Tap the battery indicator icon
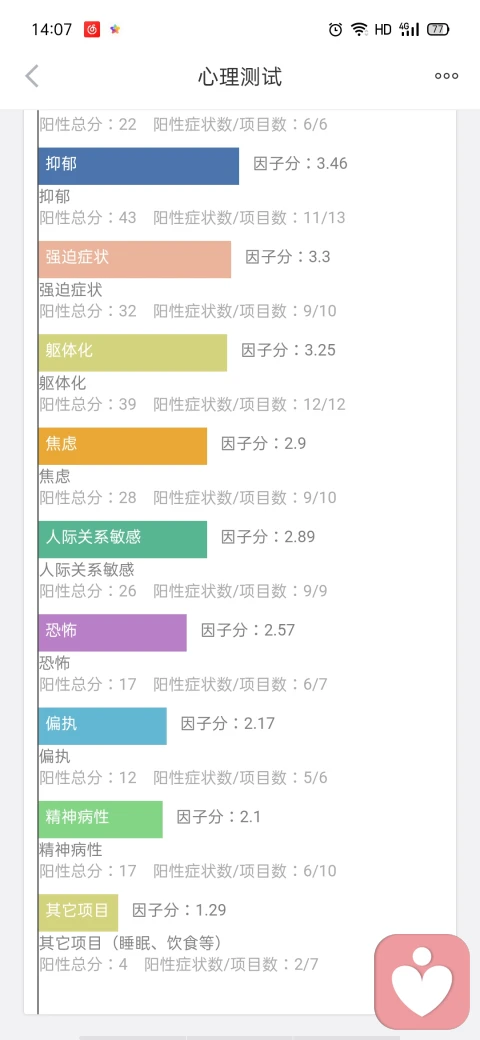Image resolution: width=480 pixels, height=1040 pixels. (438, 29)
